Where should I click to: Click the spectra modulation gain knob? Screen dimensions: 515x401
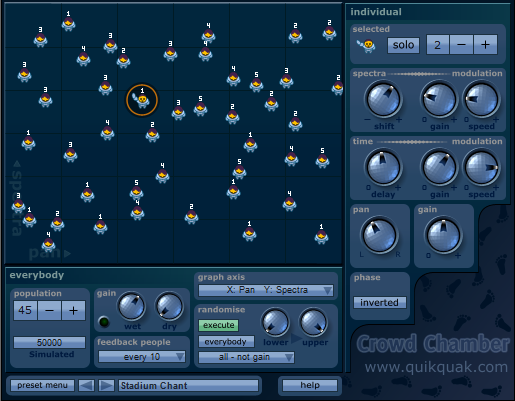tap(439, 100)
